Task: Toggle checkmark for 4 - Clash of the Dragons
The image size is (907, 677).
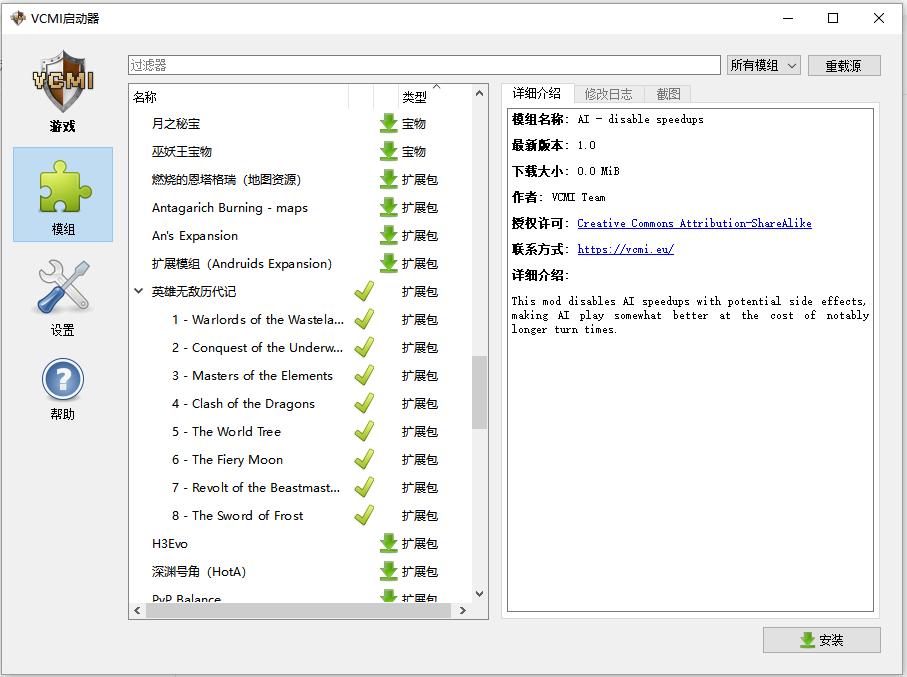Action: point(364,403)
